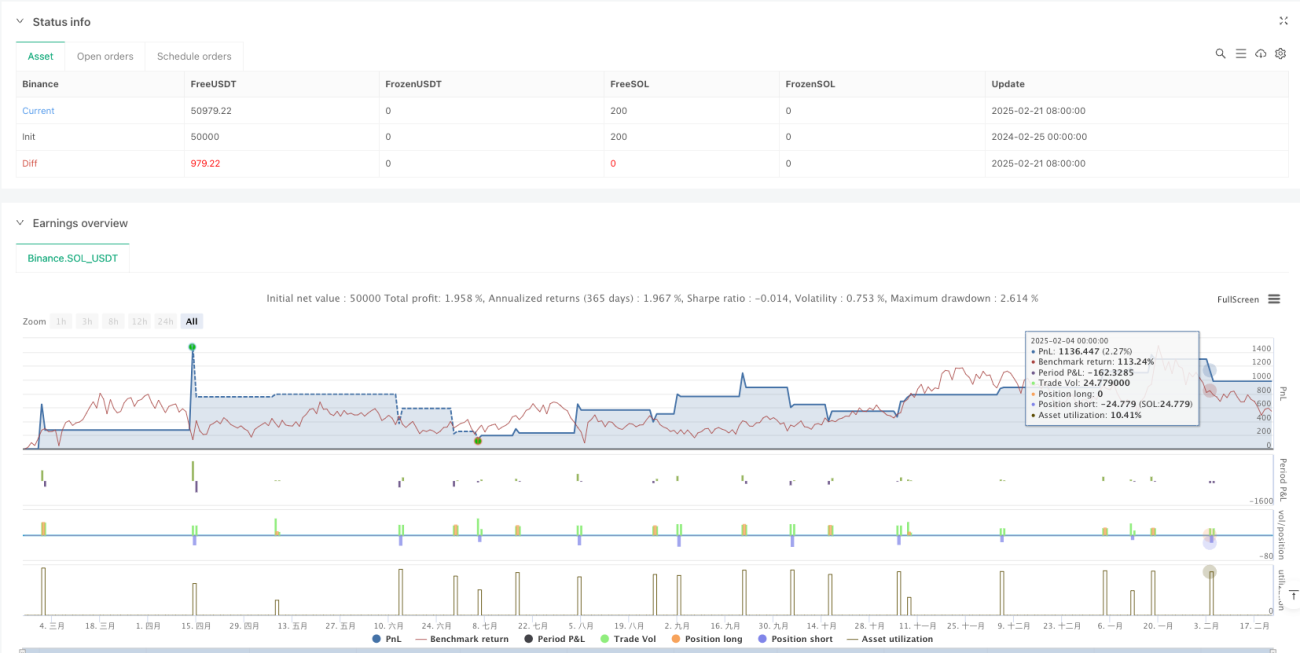Select the 1h zoom range button
Image resolution: width=1300 pixels, height=653 pixels.
coord(62,321)
